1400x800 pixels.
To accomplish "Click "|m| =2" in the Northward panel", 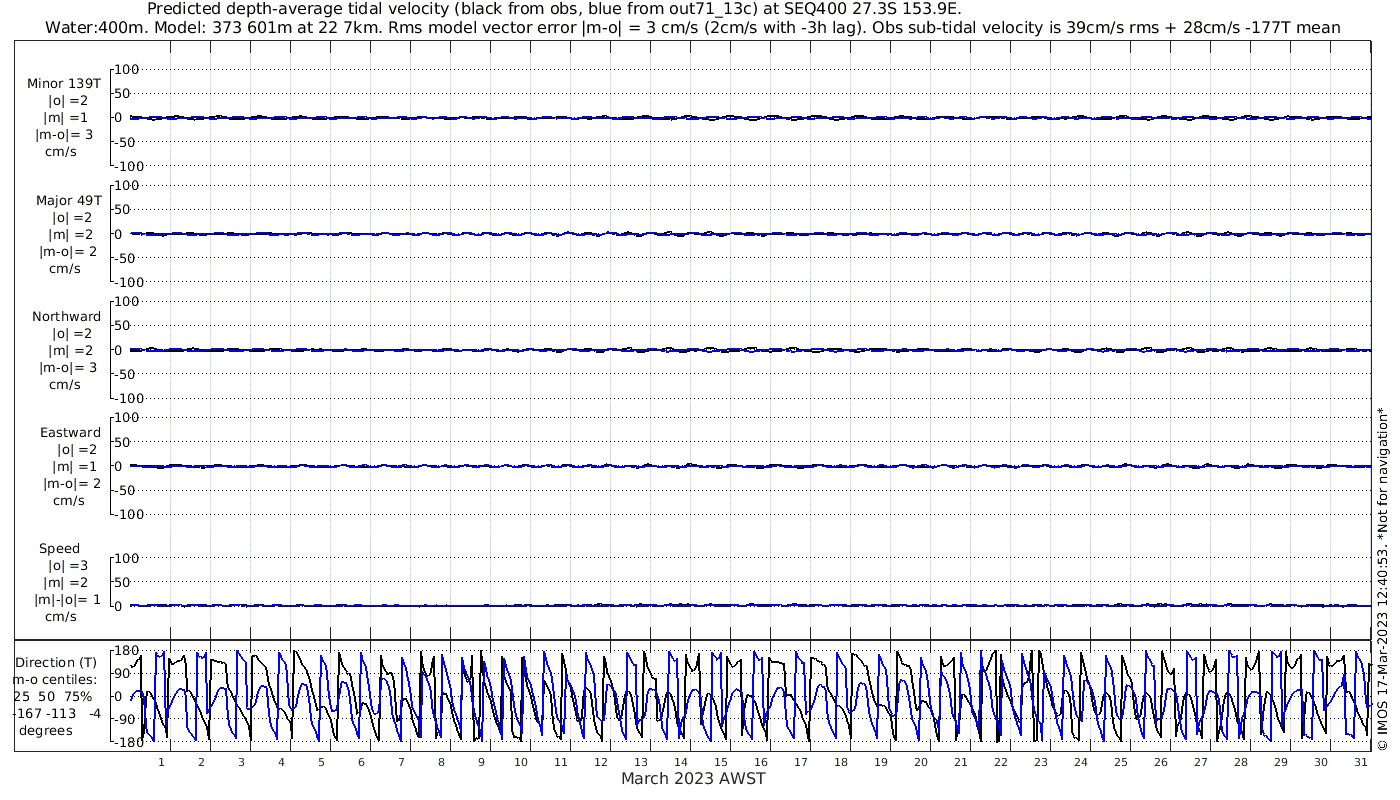I will click(x=70, y=350).
